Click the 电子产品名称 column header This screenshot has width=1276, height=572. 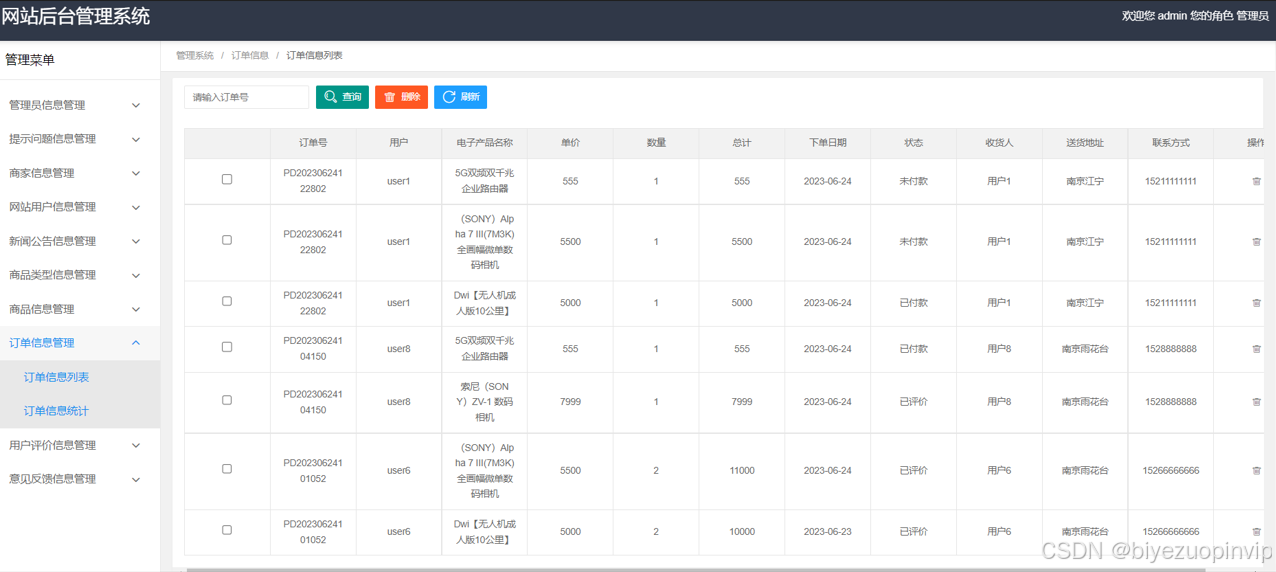click(484, 143)
